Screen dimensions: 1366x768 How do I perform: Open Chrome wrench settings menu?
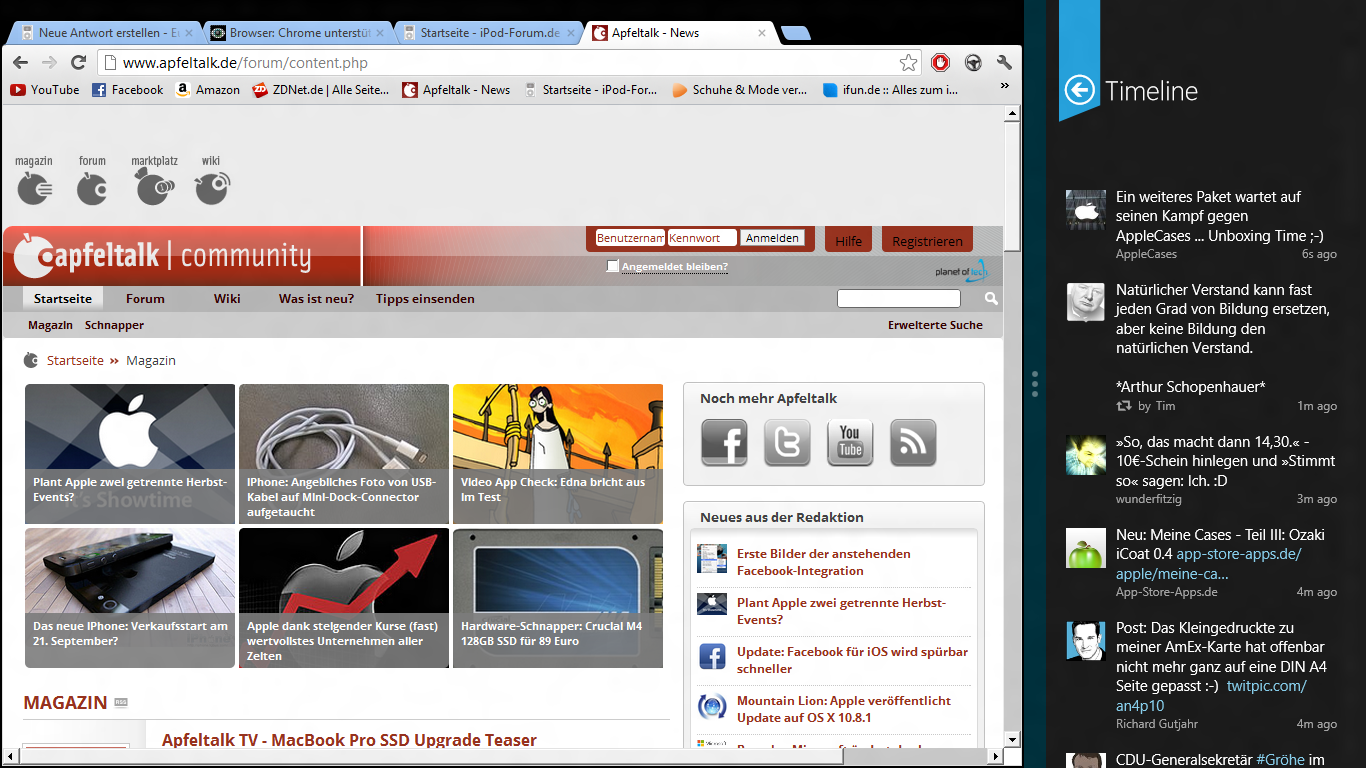1004,63
